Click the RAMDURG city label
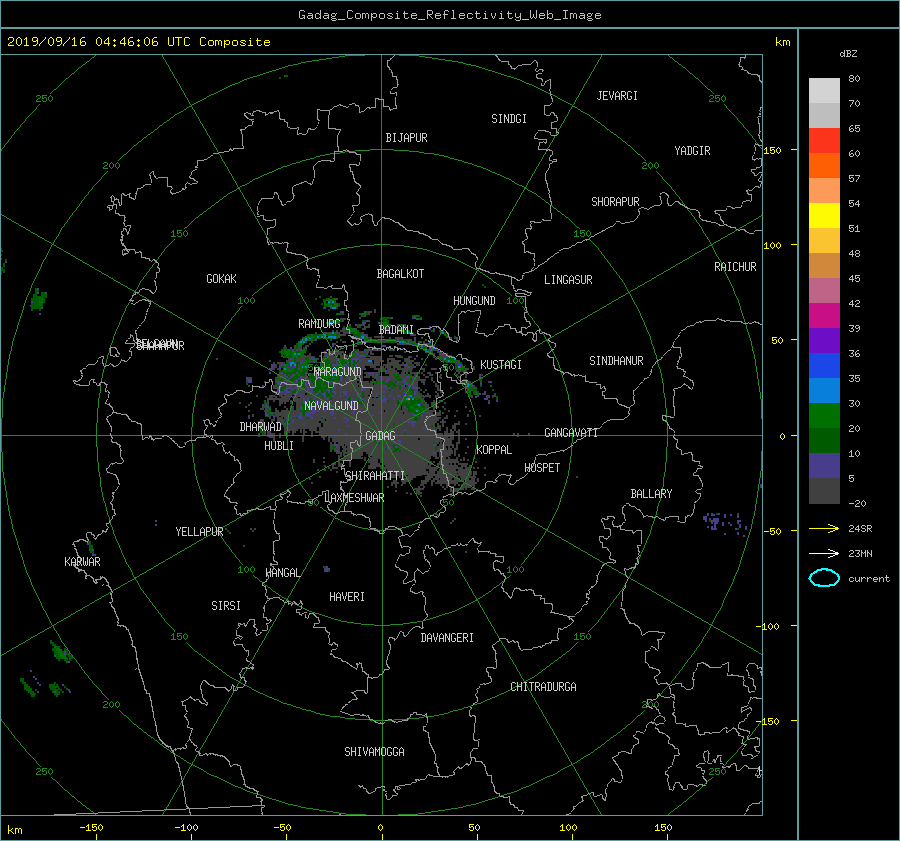Viewport: 900px width, 841px height. pos(319,324)
